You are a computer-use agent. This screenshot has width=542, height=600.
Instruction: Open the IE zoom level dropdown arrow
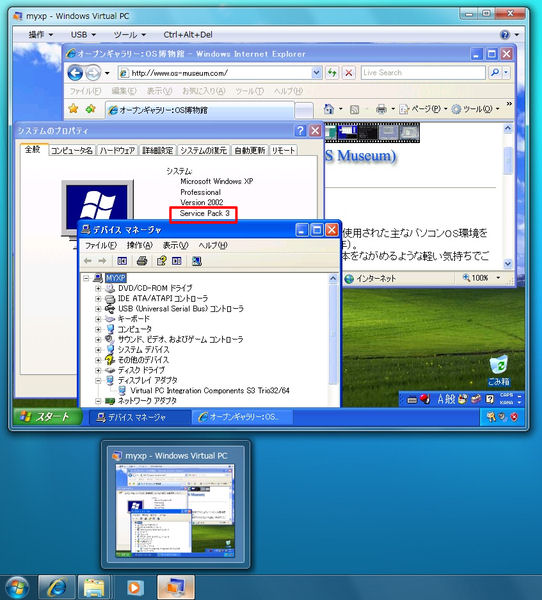(498, 278)
